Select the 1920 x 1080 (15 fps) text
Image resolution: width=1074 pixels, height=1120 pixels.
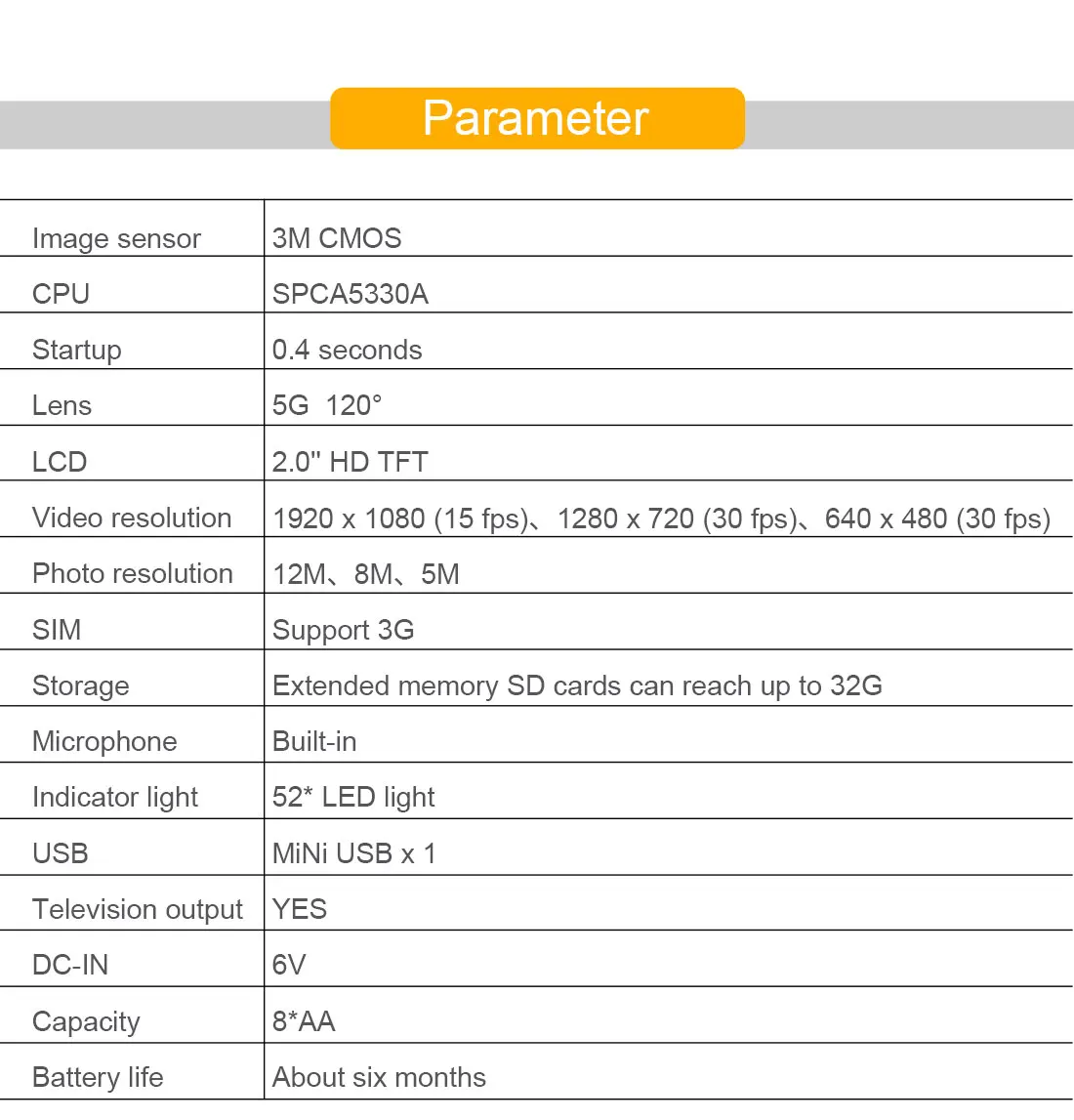tap(400, 519)
